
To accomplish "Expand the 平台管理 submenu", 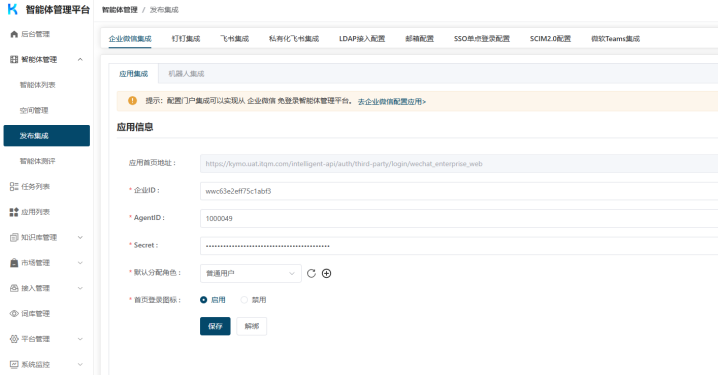I will (80, 339).
